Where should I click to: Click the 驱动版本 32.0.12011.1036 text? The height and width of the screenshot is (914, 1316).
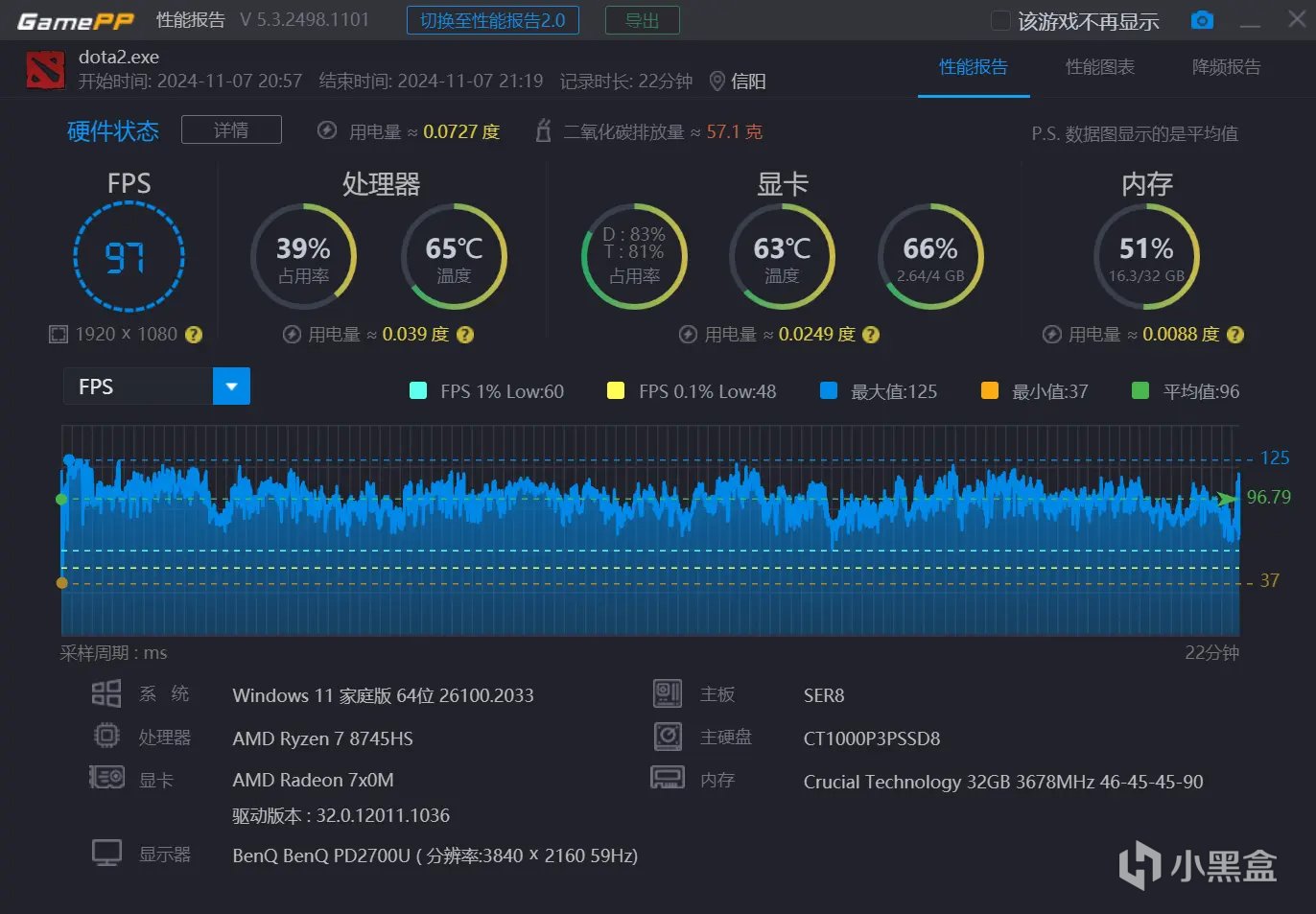[x=341, y=815]
